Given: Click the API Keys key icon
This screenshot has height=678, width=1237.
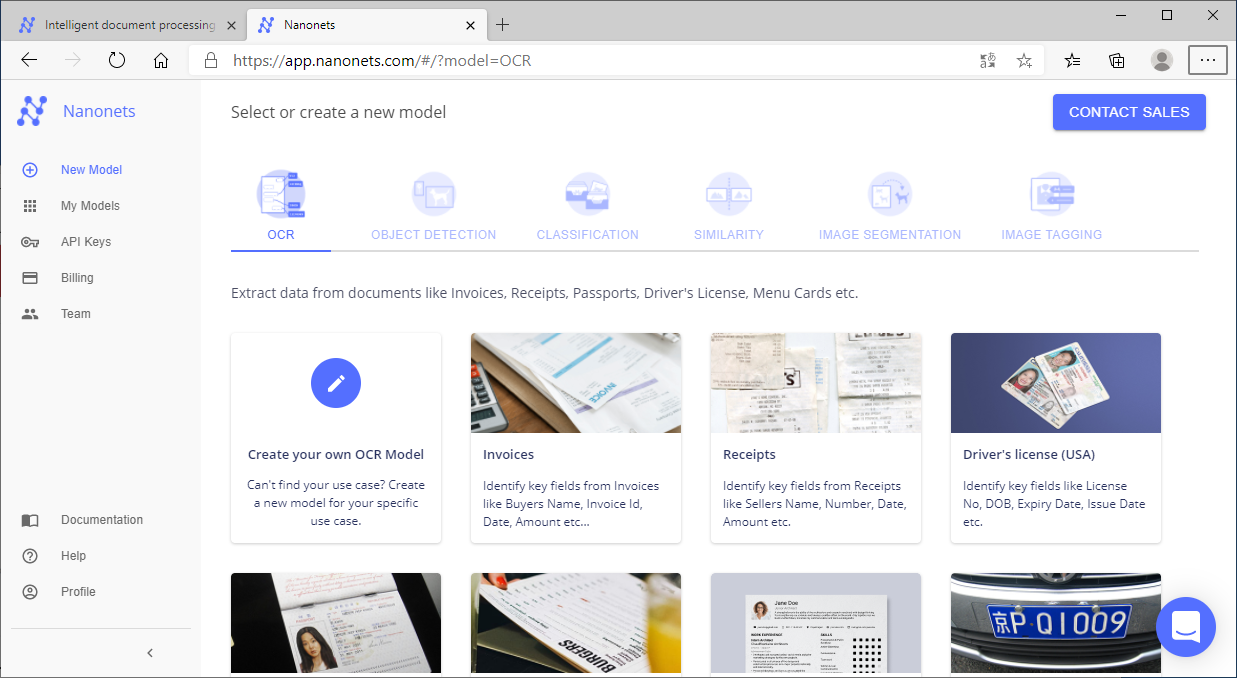Looking at the screenshot, I should pyautogui.click(x=30, y=242).
